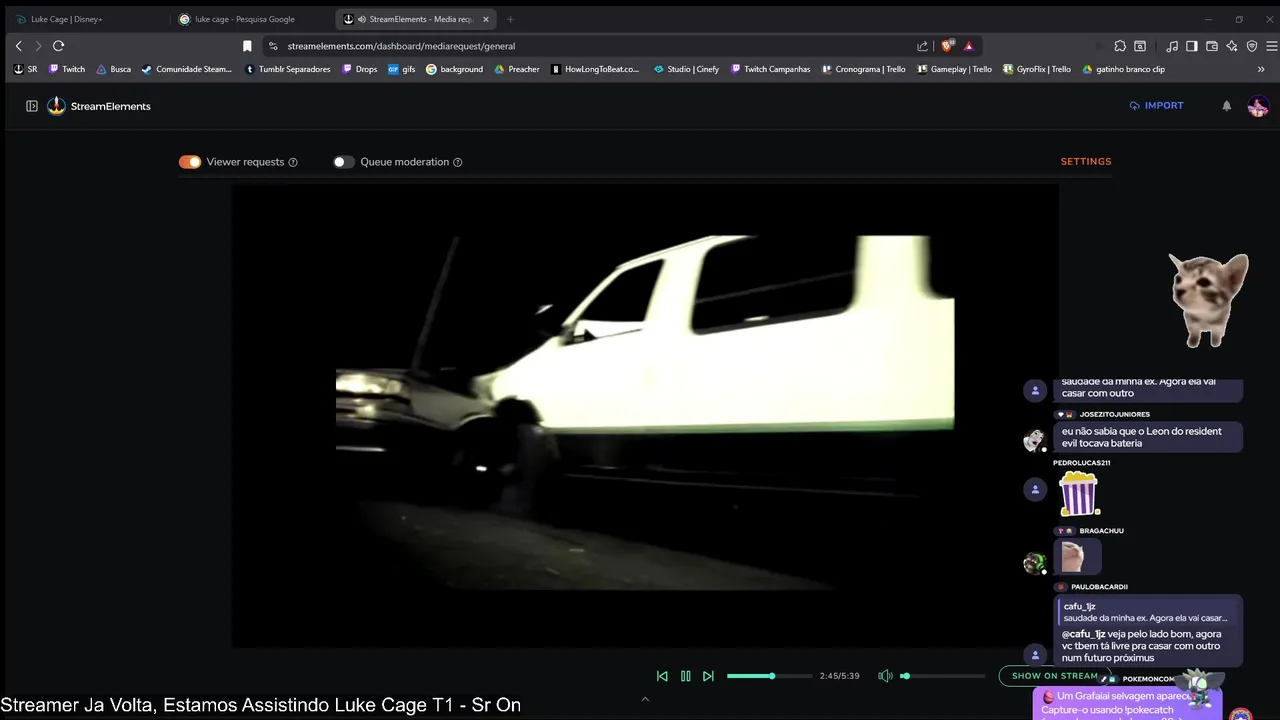
Task: Close the StreamElements browser tab
Action: [x=486, y=19]
